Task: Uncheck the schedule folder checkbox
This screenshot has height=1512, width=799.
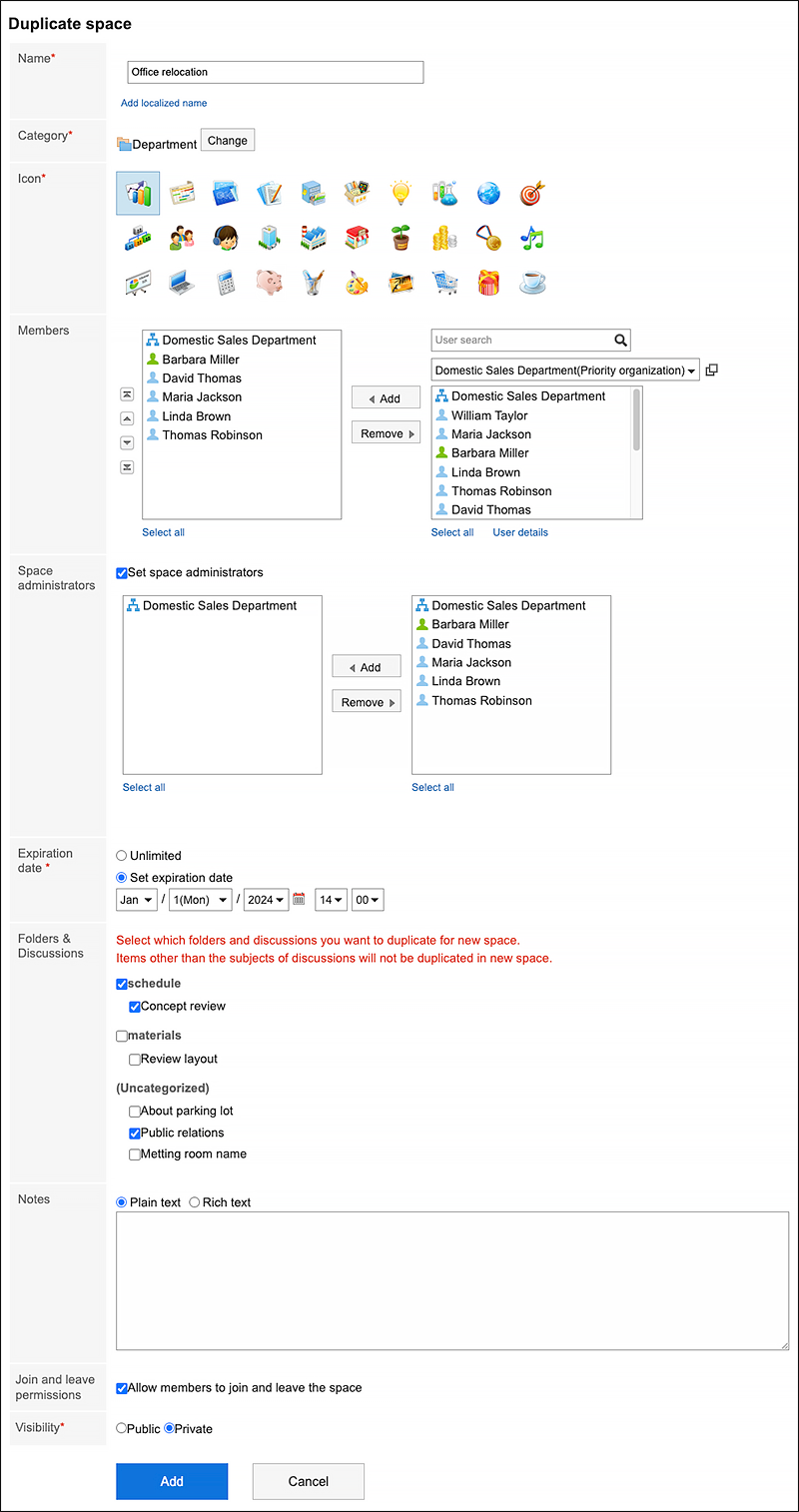Action: click(122, 984)
